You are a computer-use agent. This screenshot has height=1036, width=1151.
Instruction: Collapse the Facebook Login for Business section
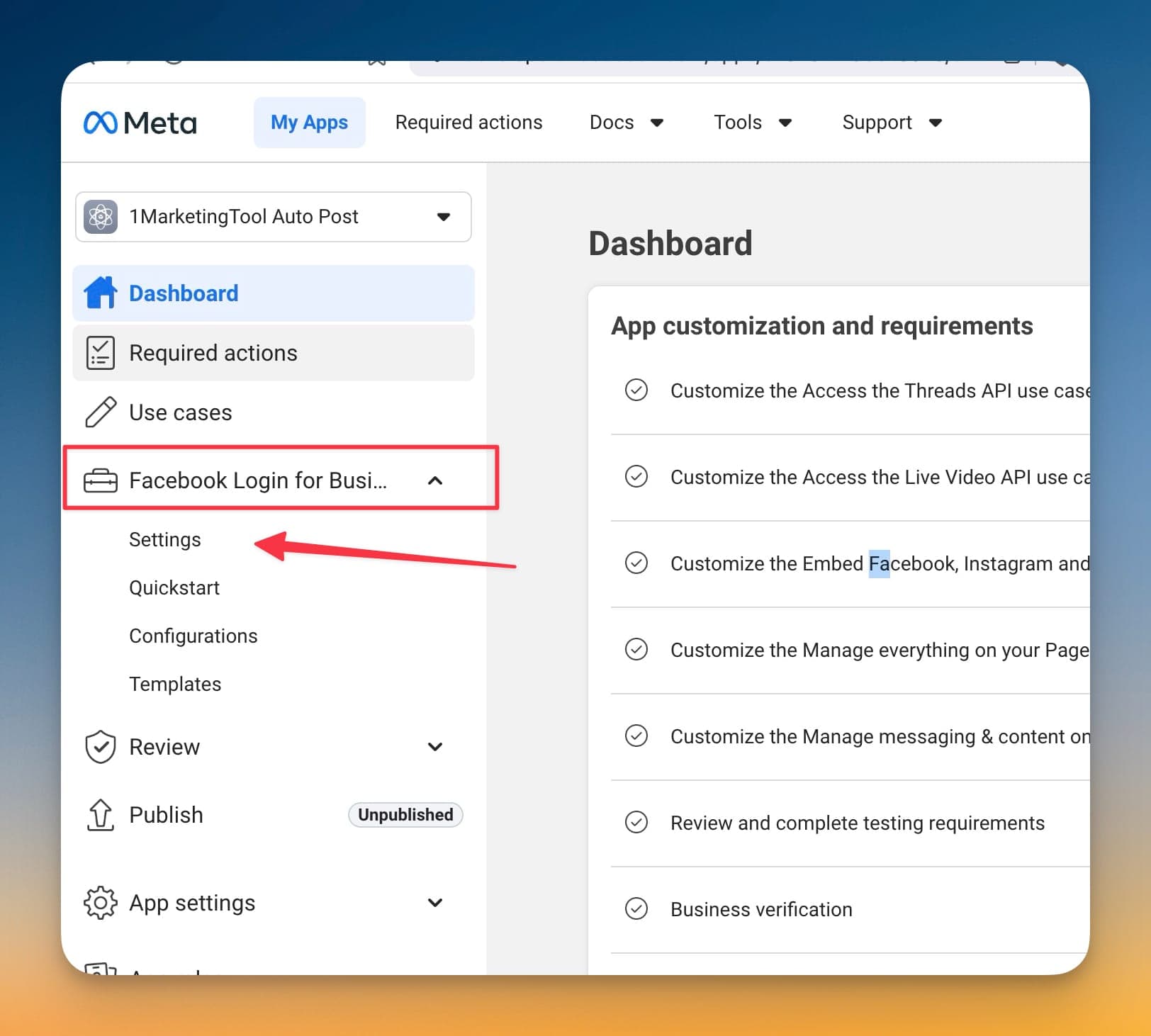pyautogui.click(x=435, y=480)
